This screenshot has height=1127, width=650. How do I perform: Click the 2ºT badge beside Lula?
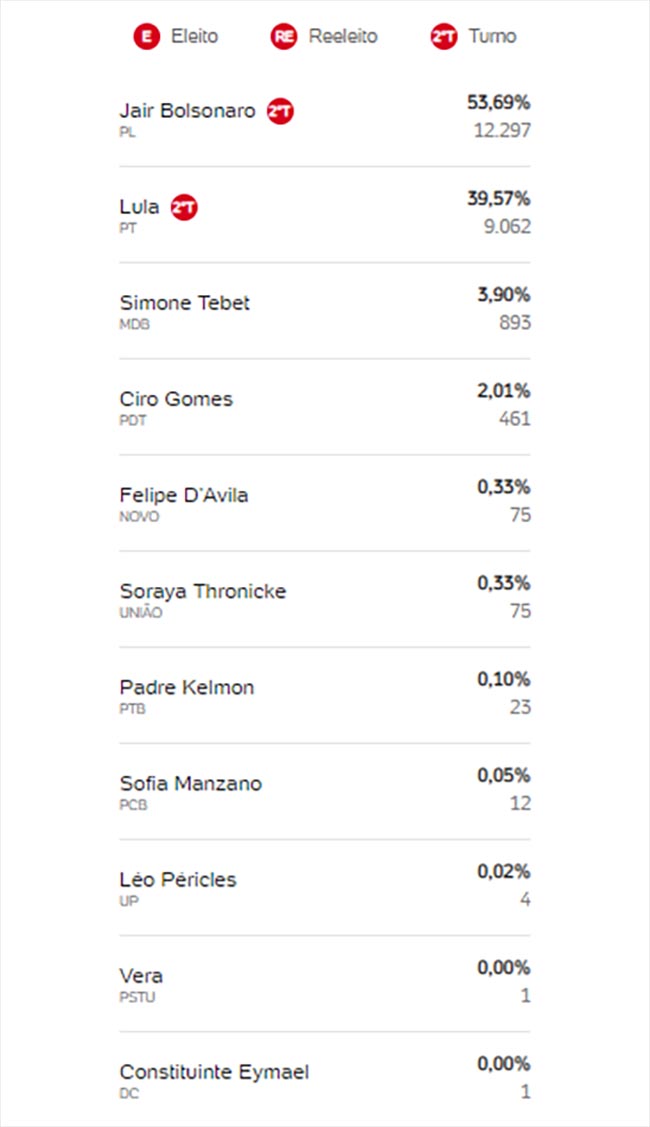(184, 208)
